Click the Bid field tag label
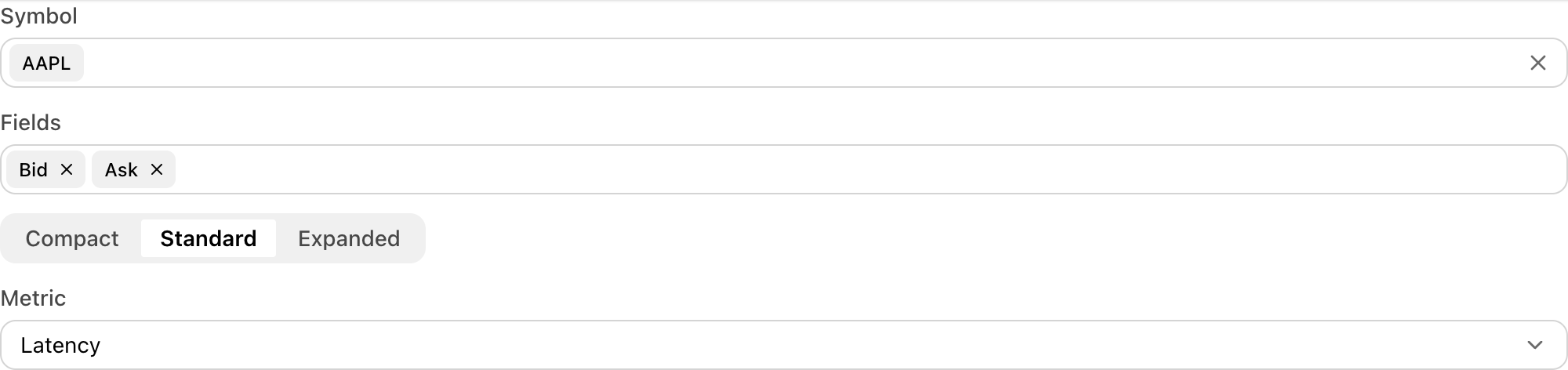This screenshot has height=370, width=1568. tap(34, 169)
